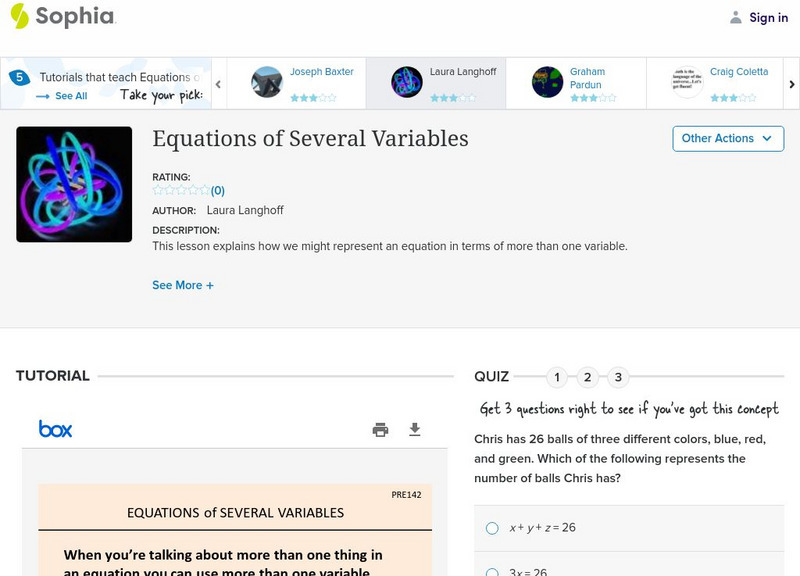
Task: Expand the description with See More
Action: 183,285
